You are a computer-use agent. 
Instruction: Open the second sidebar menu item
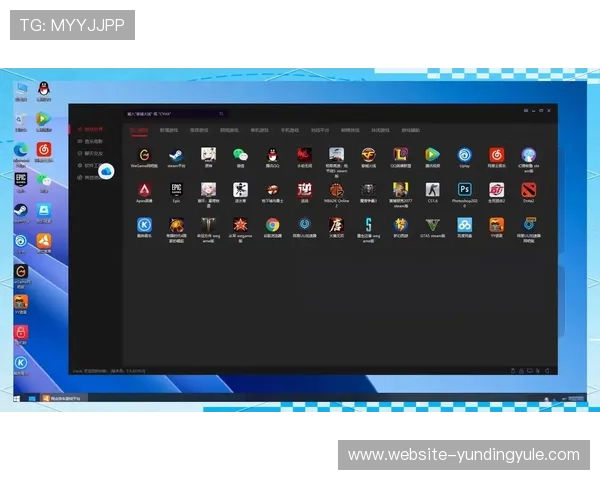(92, 142)
